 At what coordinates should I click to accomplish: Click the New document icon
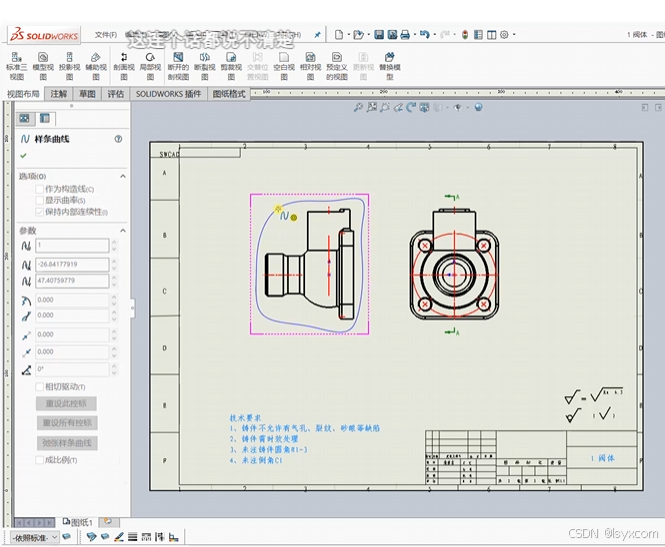(339, 35)
